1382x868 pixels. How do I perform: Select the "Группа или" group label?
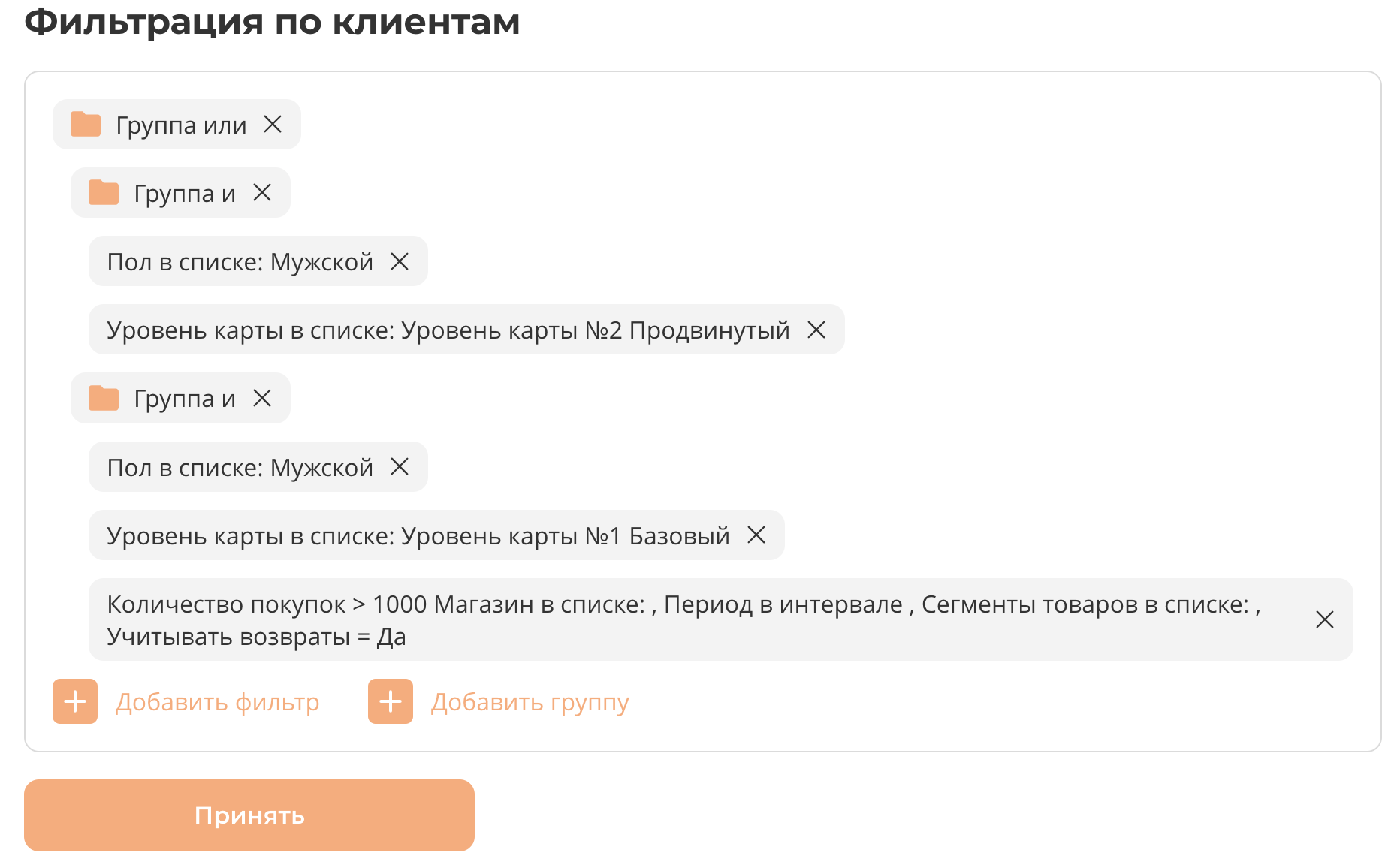(x=181, y=125)
